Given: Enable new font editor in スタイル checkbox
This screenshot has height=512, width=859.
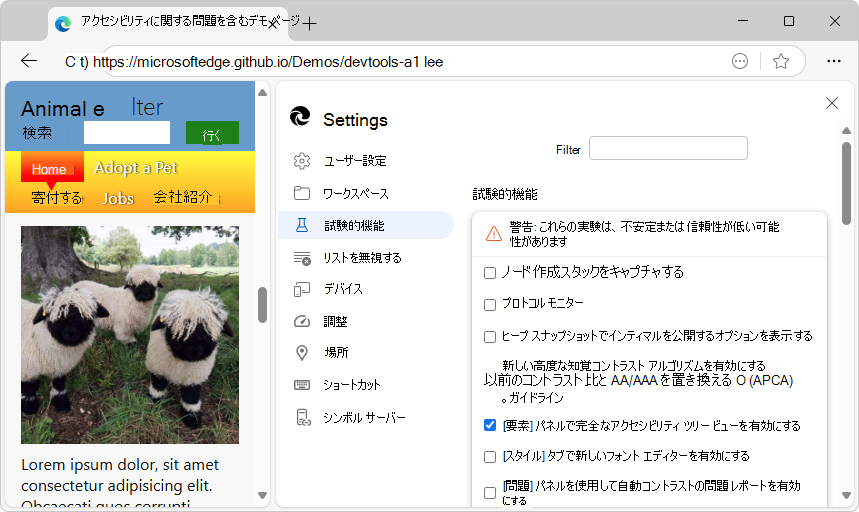Looking at the screenshot, I should (x=490, y=457).
